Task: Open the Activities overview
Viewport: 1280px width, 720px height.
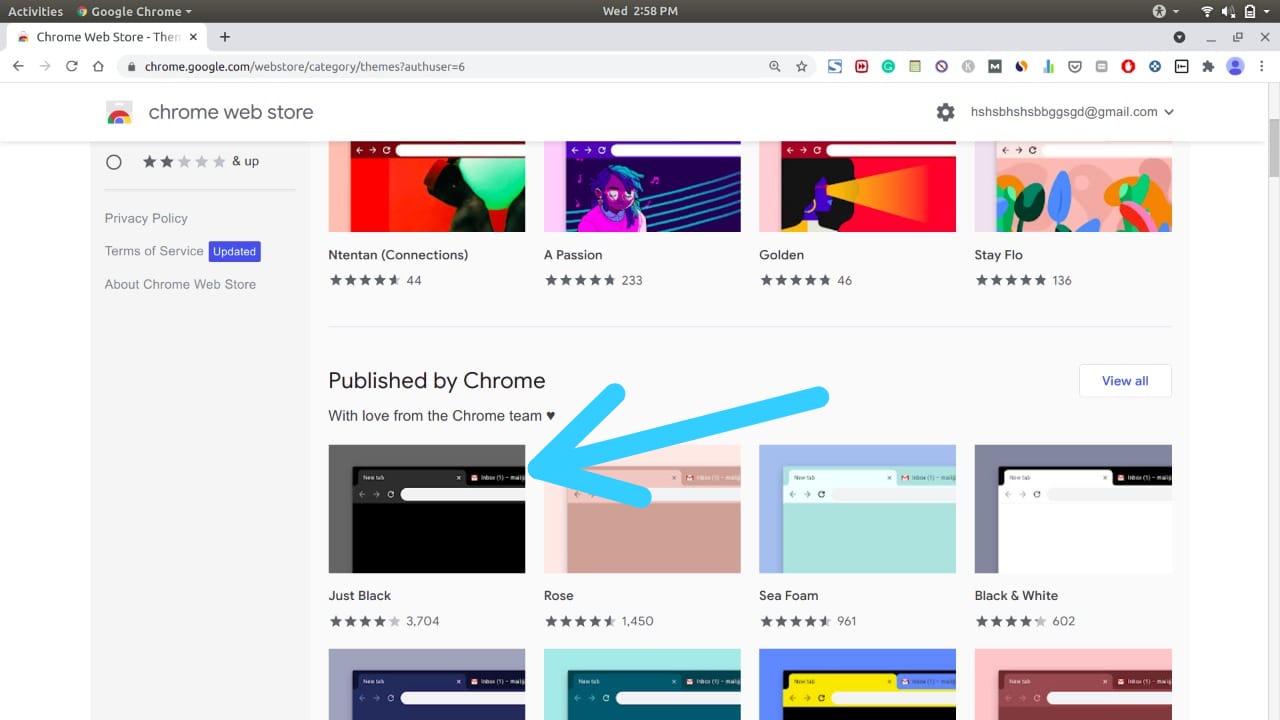Action: click(x=36, y=11)
